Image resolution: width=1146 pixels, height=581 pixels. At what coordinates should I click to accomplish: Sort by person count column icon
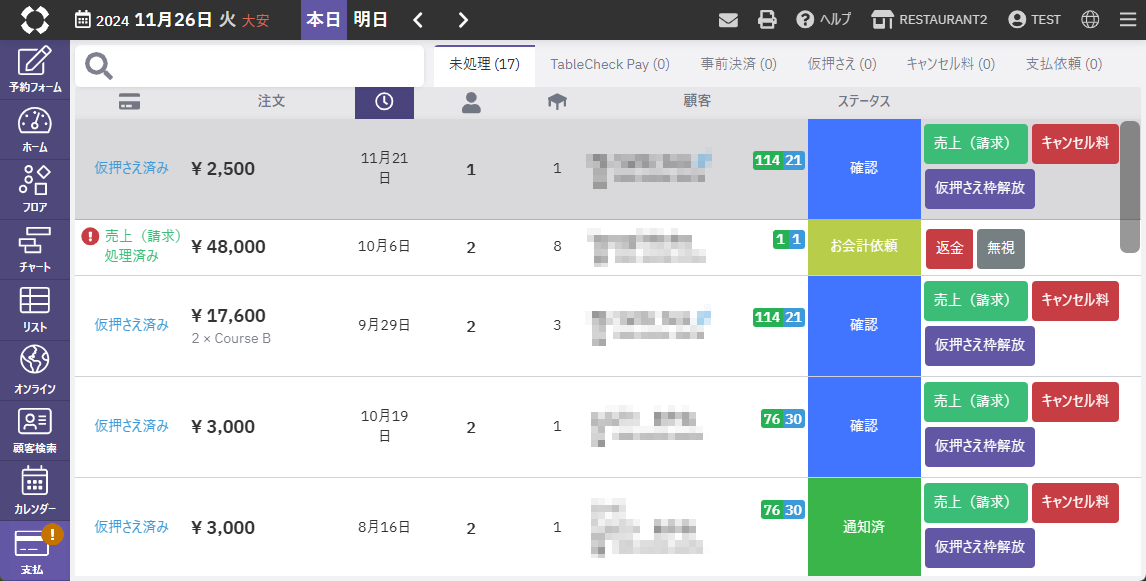pyautogui.click(x=471, y=102)
